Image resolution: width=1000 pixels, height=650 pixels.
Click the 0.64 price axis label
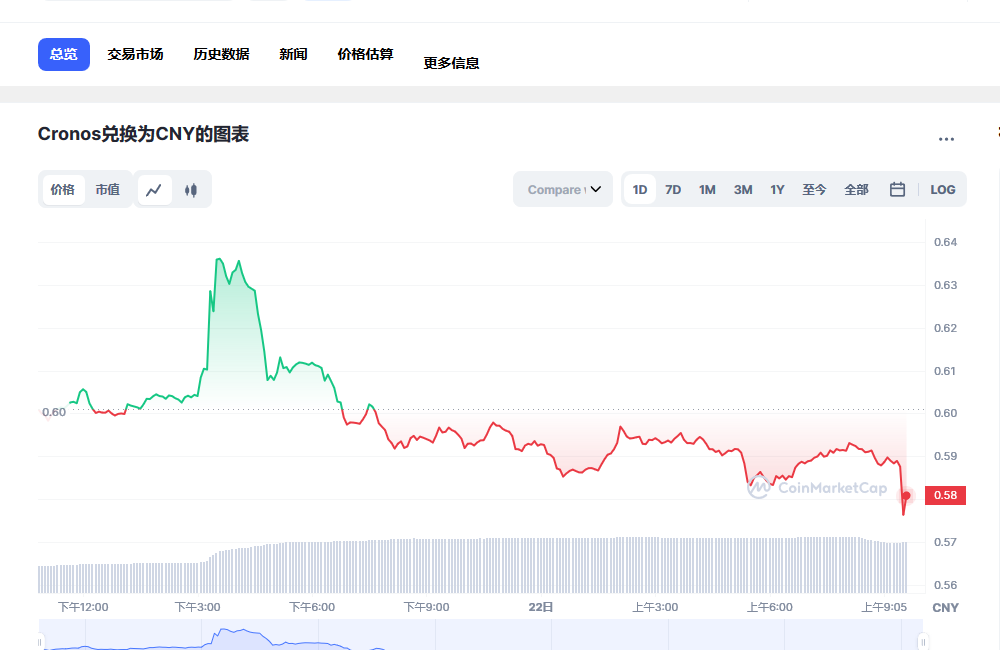945,242
